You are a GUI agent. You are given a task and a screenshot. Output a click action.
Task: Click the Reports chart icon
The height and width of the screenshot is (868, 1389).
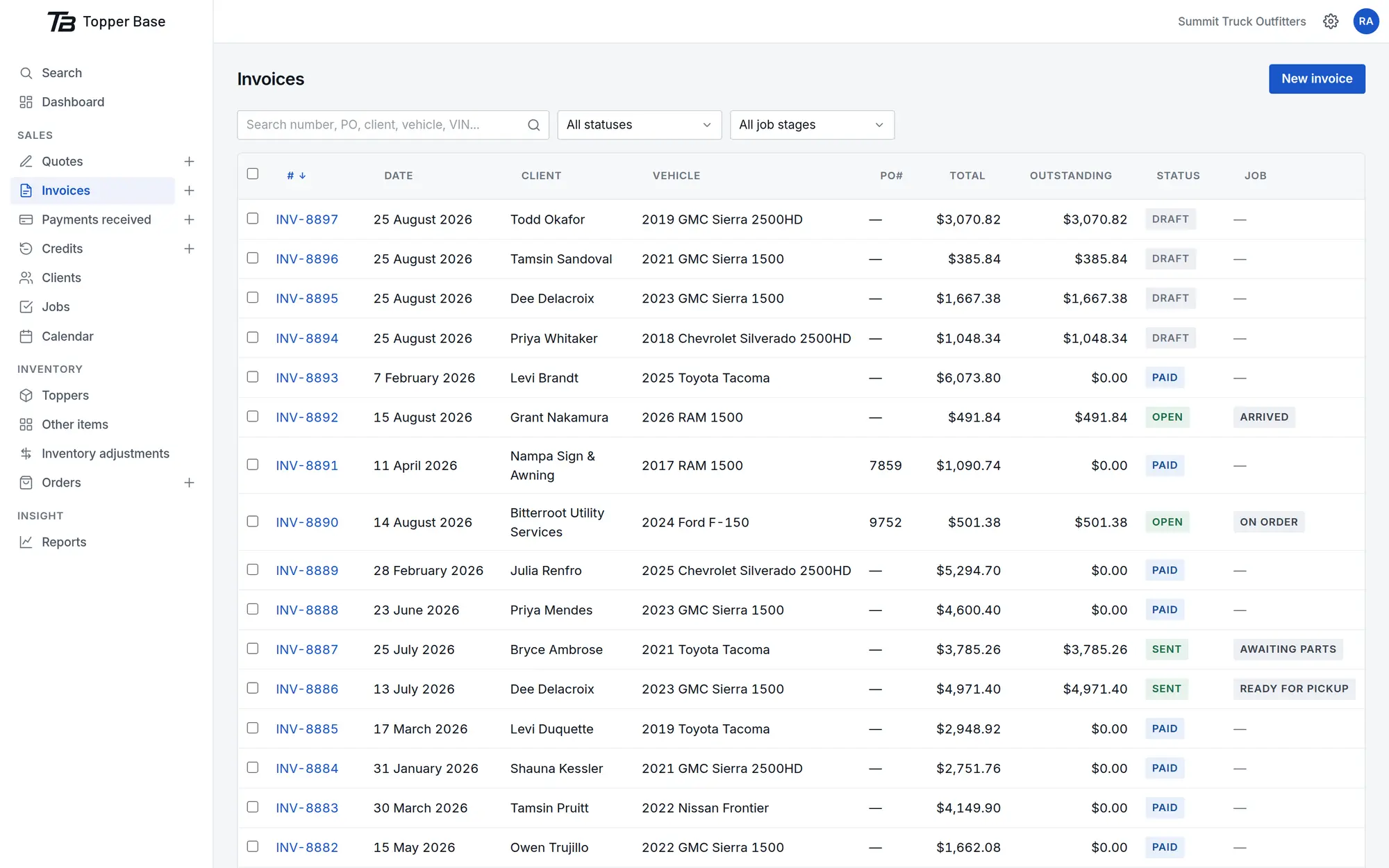point(26,542)
